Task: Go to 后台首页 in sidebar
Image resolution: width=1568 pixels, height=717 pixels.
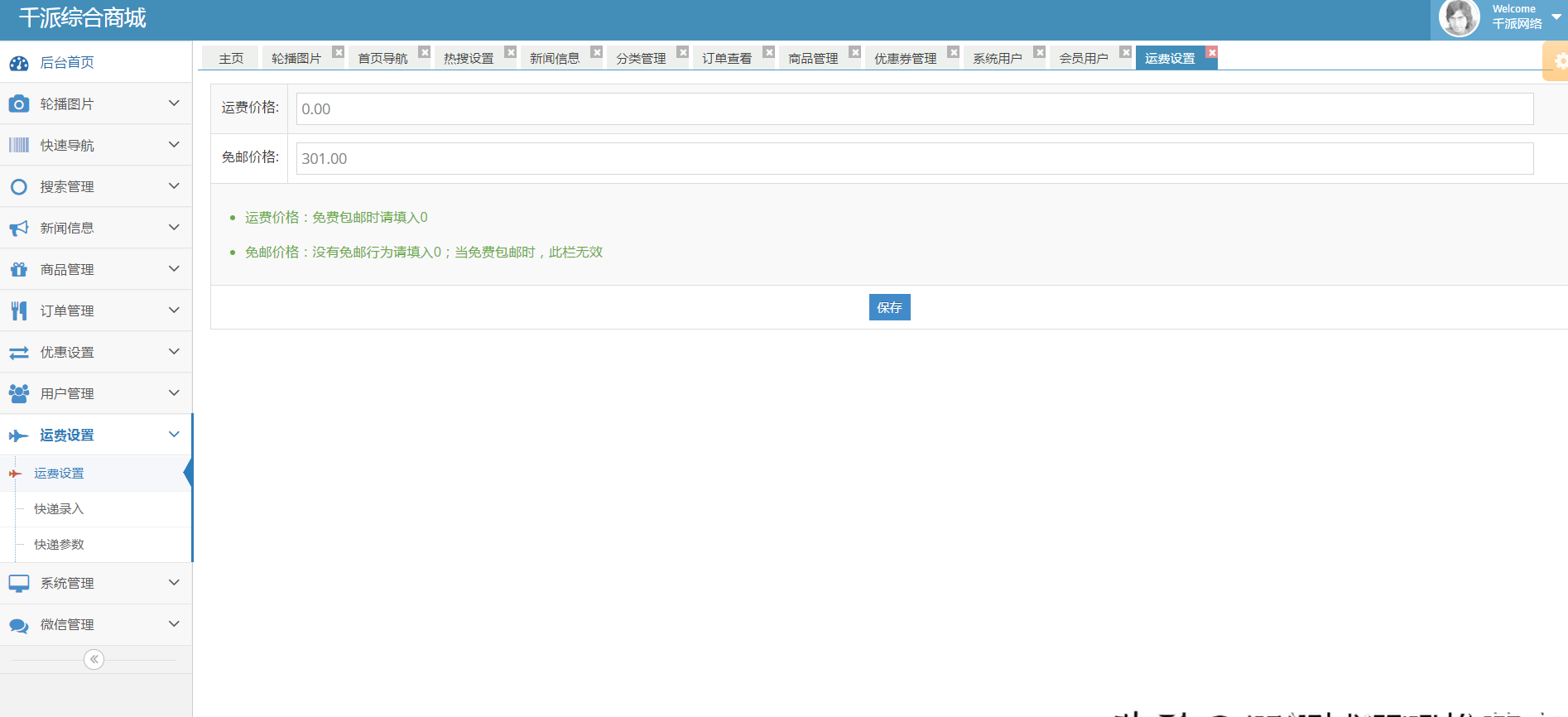Action: (x=96, y=62)
